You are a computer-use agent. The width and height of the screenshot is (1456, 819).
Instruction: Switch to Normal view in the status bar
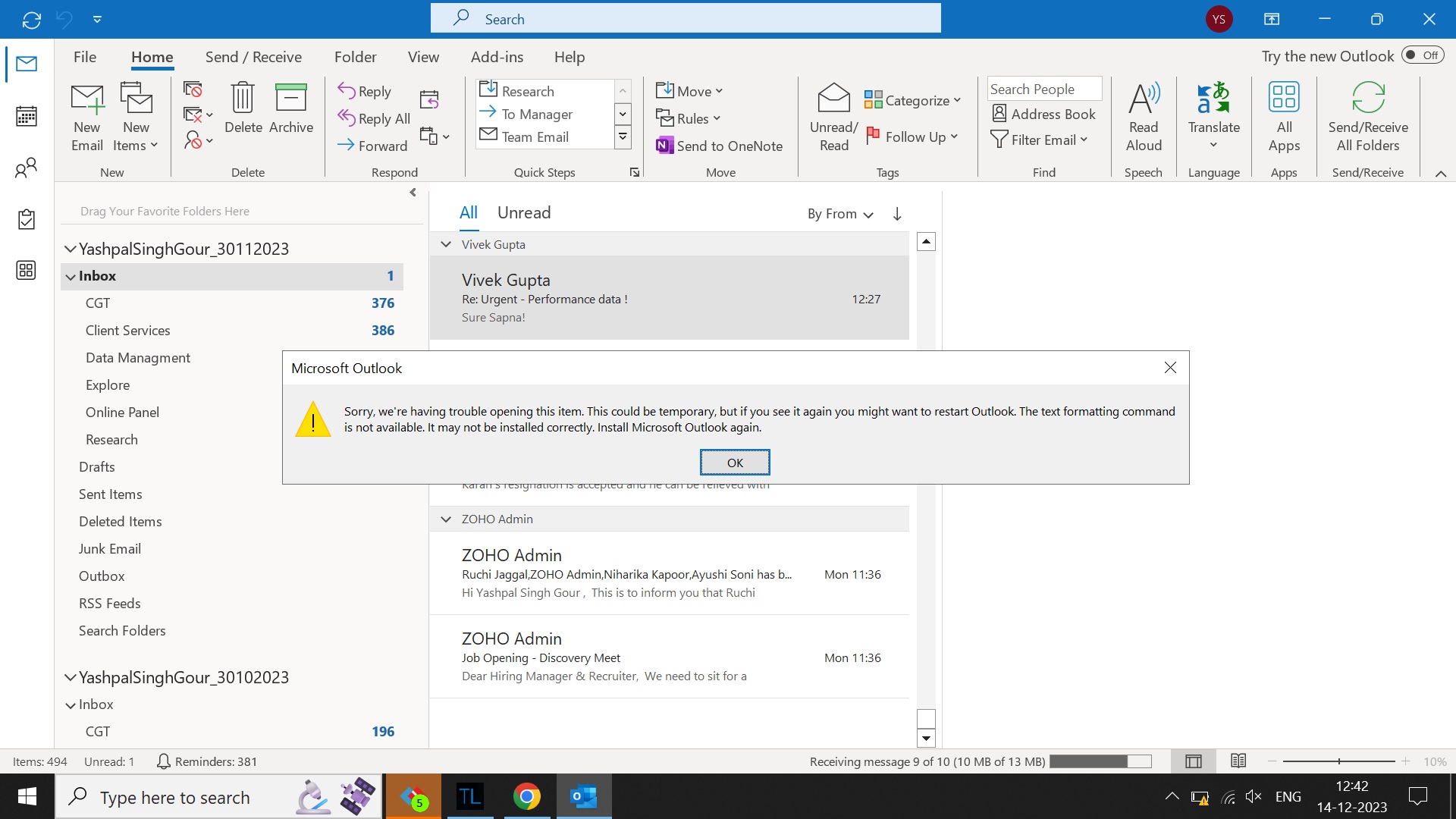tap(1194, 761)
